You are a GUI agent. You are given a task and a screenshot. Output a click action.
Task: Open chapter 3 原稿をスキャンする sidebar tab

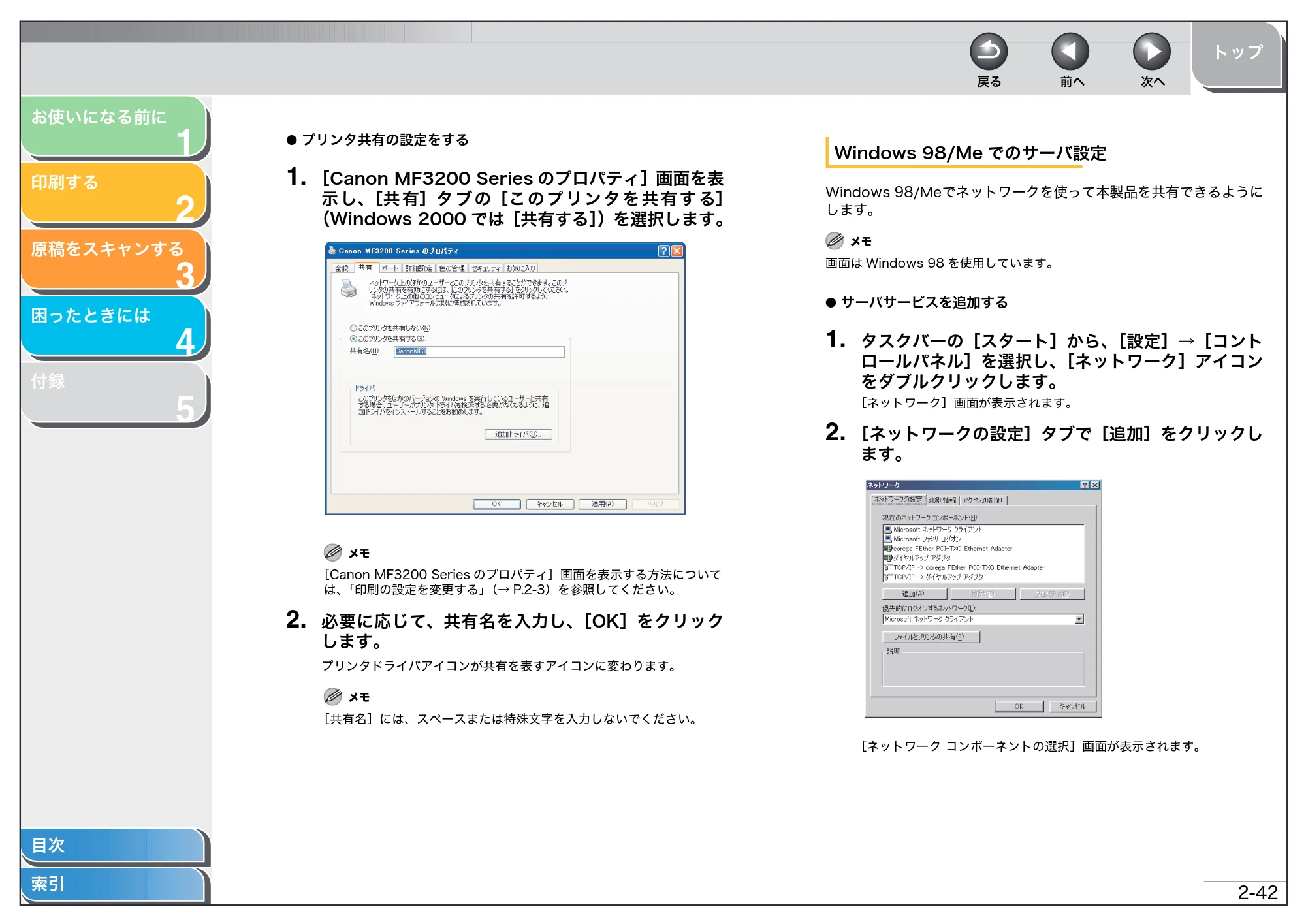(113, 259)
